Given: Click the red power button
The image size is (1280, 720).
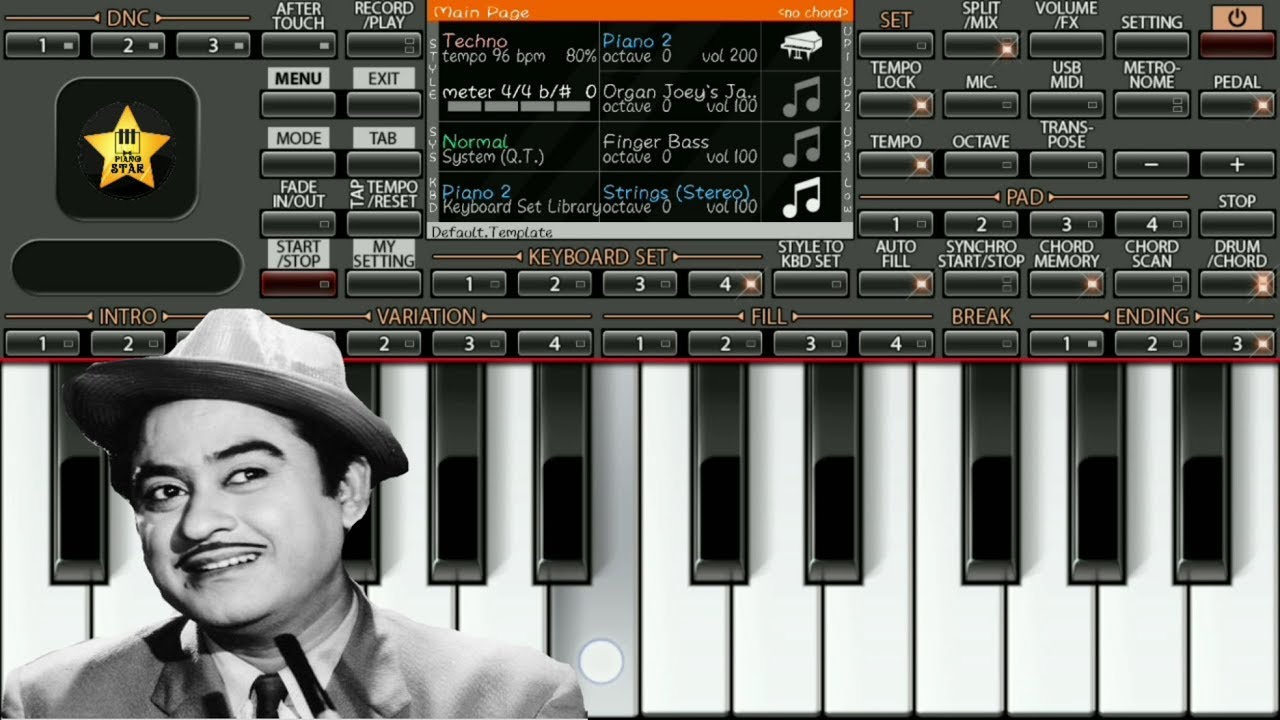Looking at the screenshot, I should pyautogui.click(x=1237, y=45).
